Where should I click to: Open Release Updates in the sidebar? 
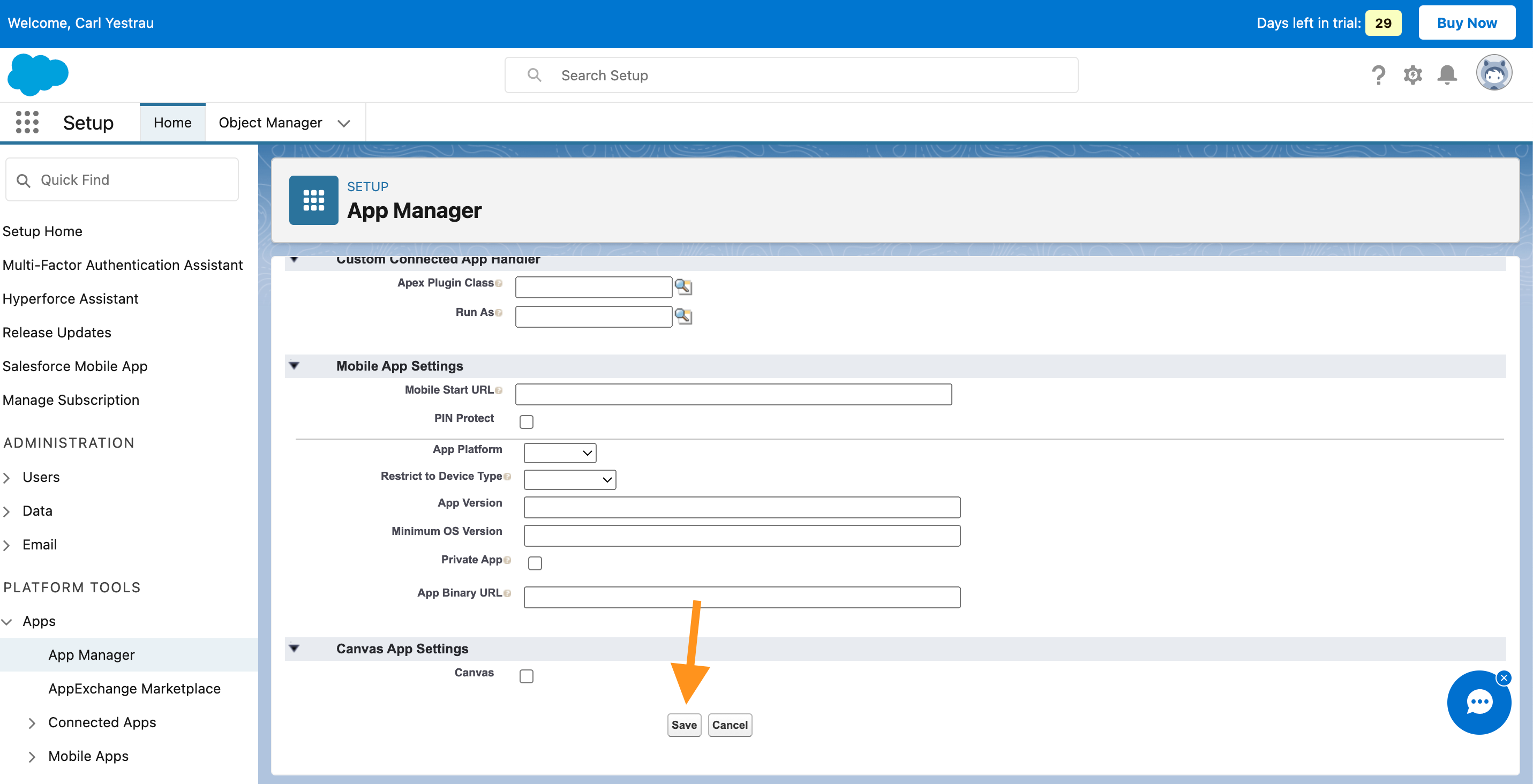click(57, 333)
